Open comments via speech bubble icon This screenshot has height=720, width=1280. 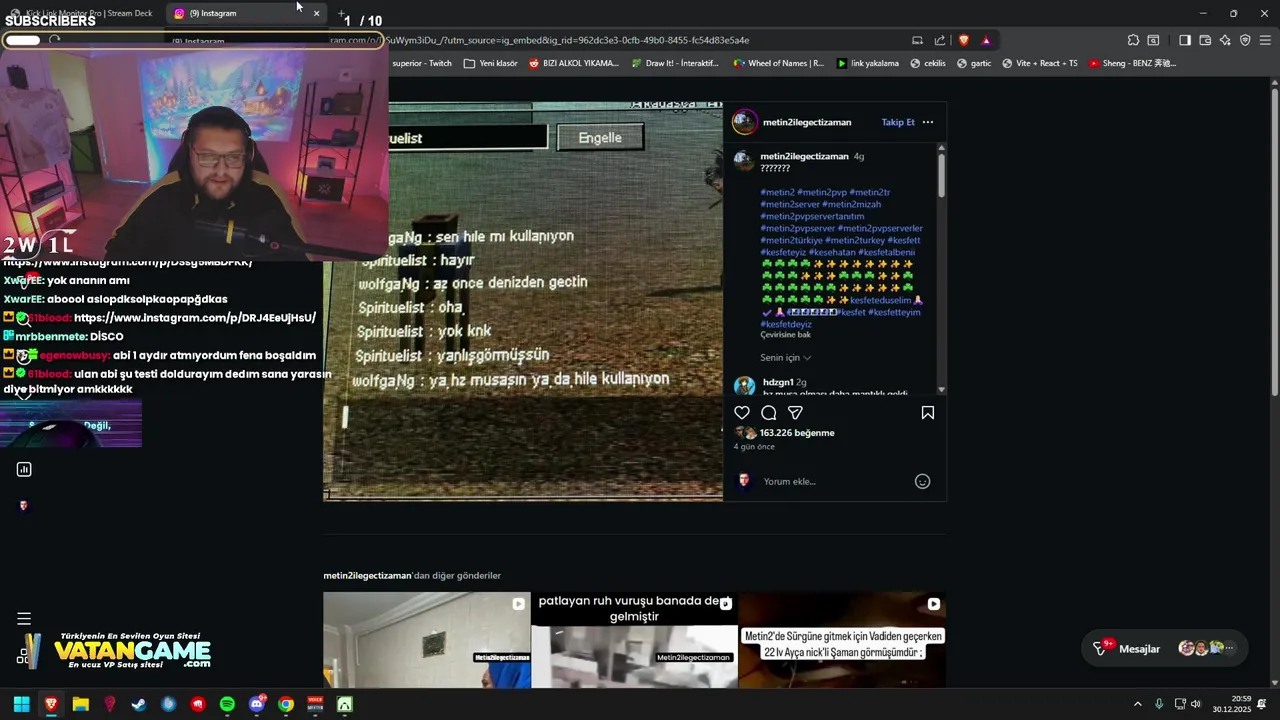pos(769,413)
